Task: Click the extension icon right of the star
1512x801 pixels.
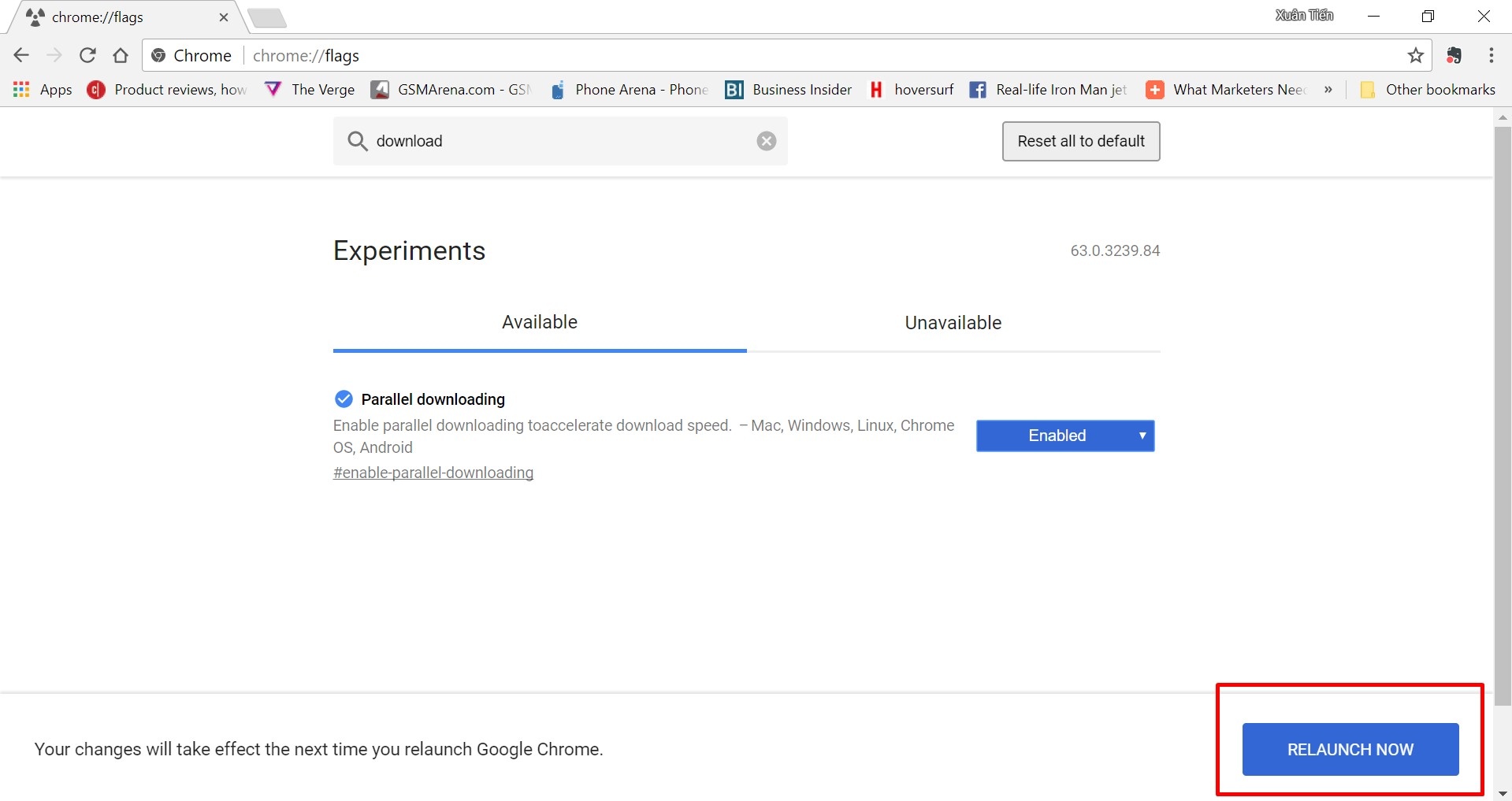Action: (x=1454, y=55)
